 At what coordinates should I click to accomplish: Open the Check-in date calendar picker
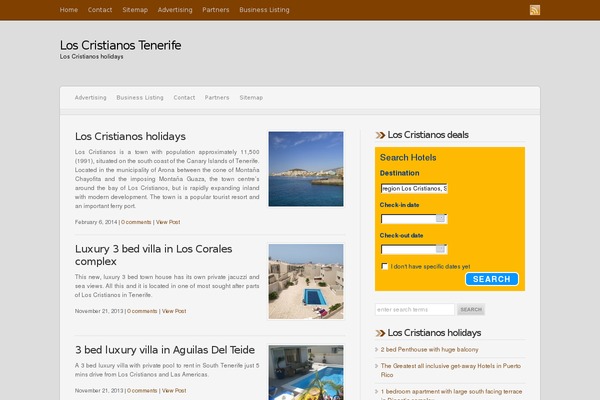click(440, 218)
